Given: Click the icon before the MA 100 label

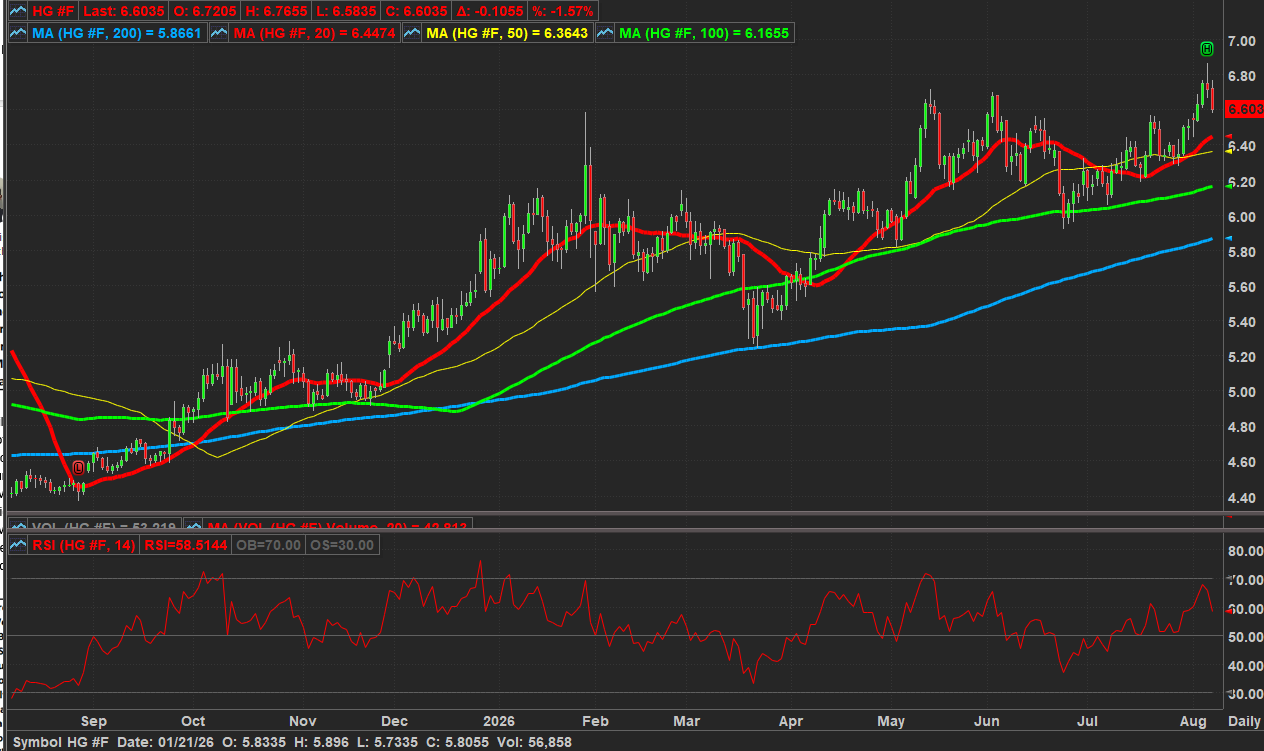Looking at the screenshot, I should 604,33.
